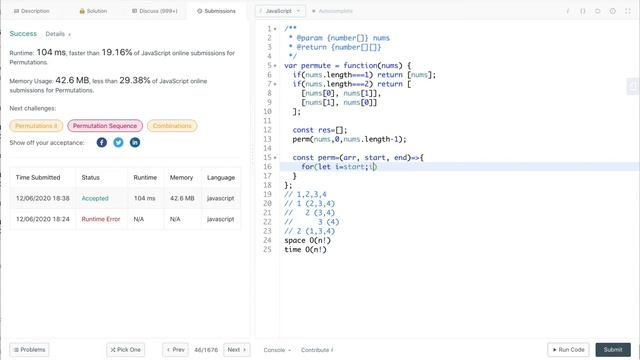
Task: Click the '104 ms' runtime table cell
Action: (x=144, y=198)
